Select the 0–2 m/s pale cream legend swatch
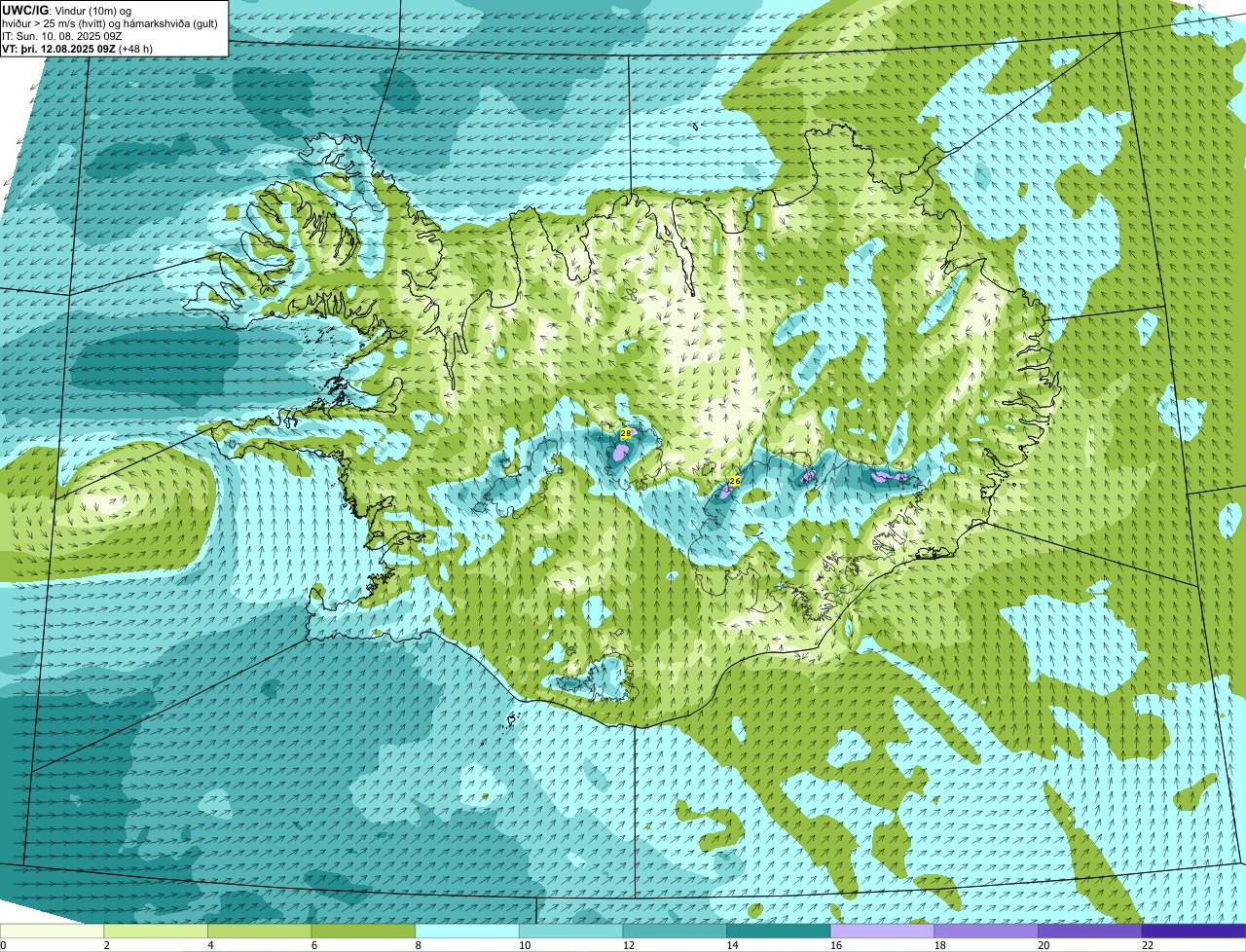Screen dimensions: 1246x952 click(52, 932)
